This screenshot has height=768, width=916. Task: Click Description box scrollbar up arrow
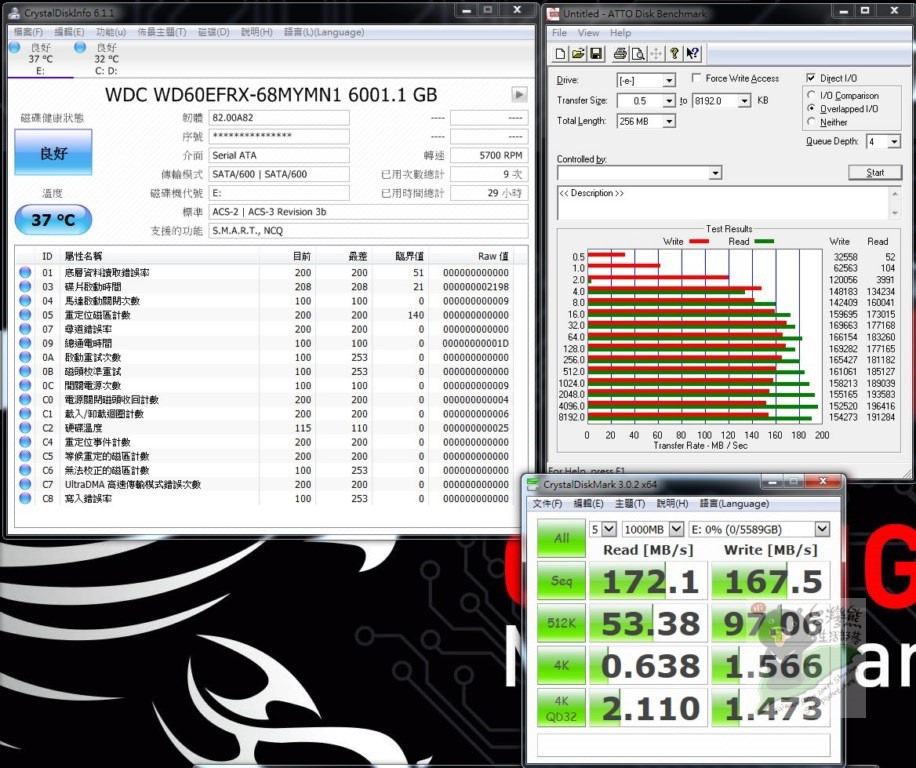point(894,193)
